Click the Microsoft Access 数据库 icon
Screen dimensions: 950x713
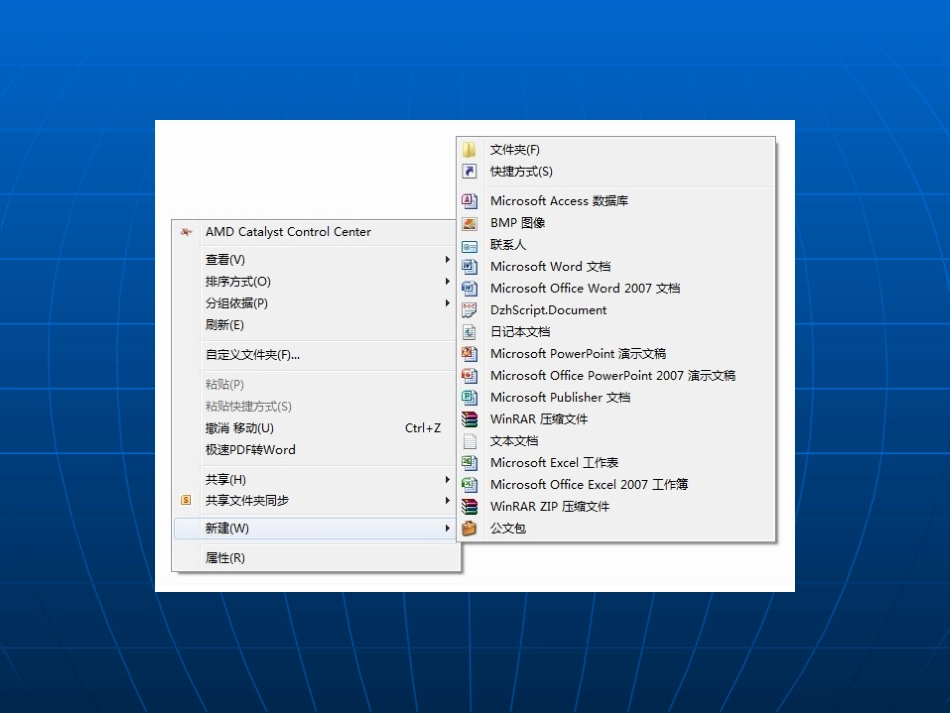[x=469, y=201]
